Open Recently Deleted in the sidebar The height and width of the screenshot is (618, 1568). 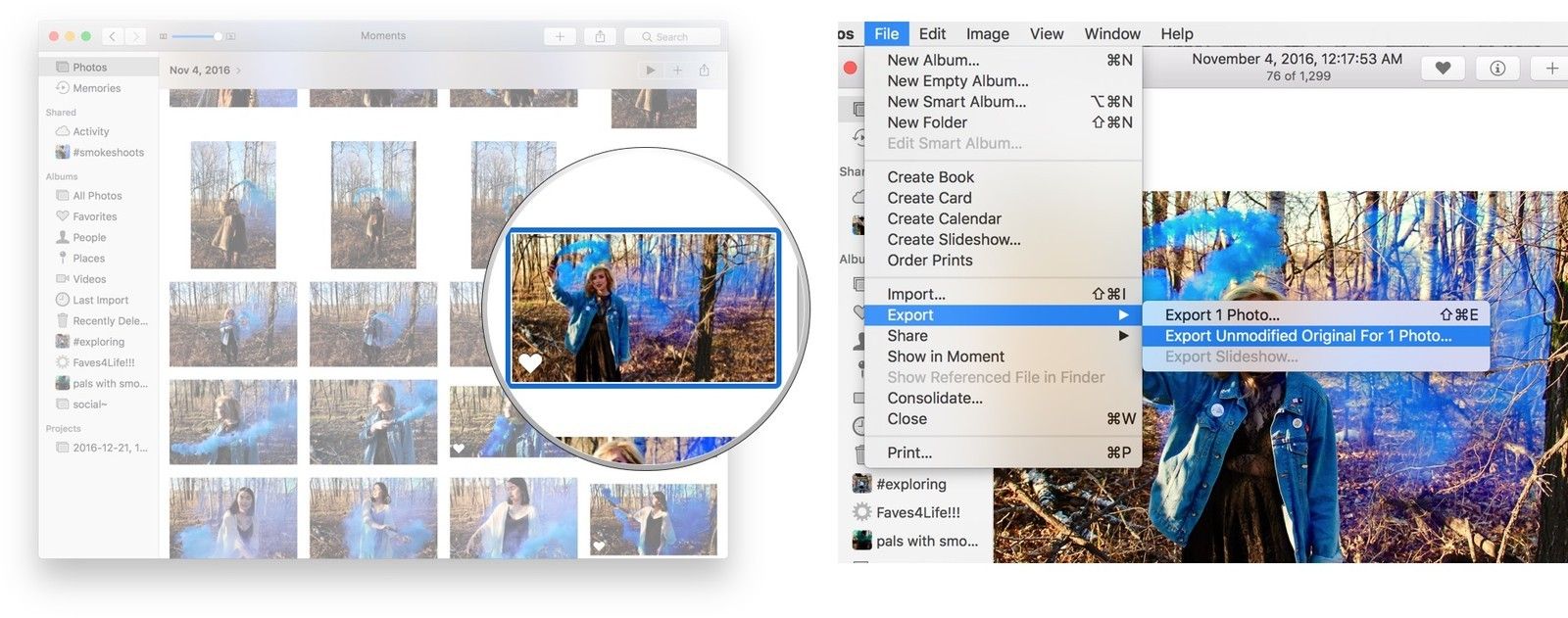[109, 321]
